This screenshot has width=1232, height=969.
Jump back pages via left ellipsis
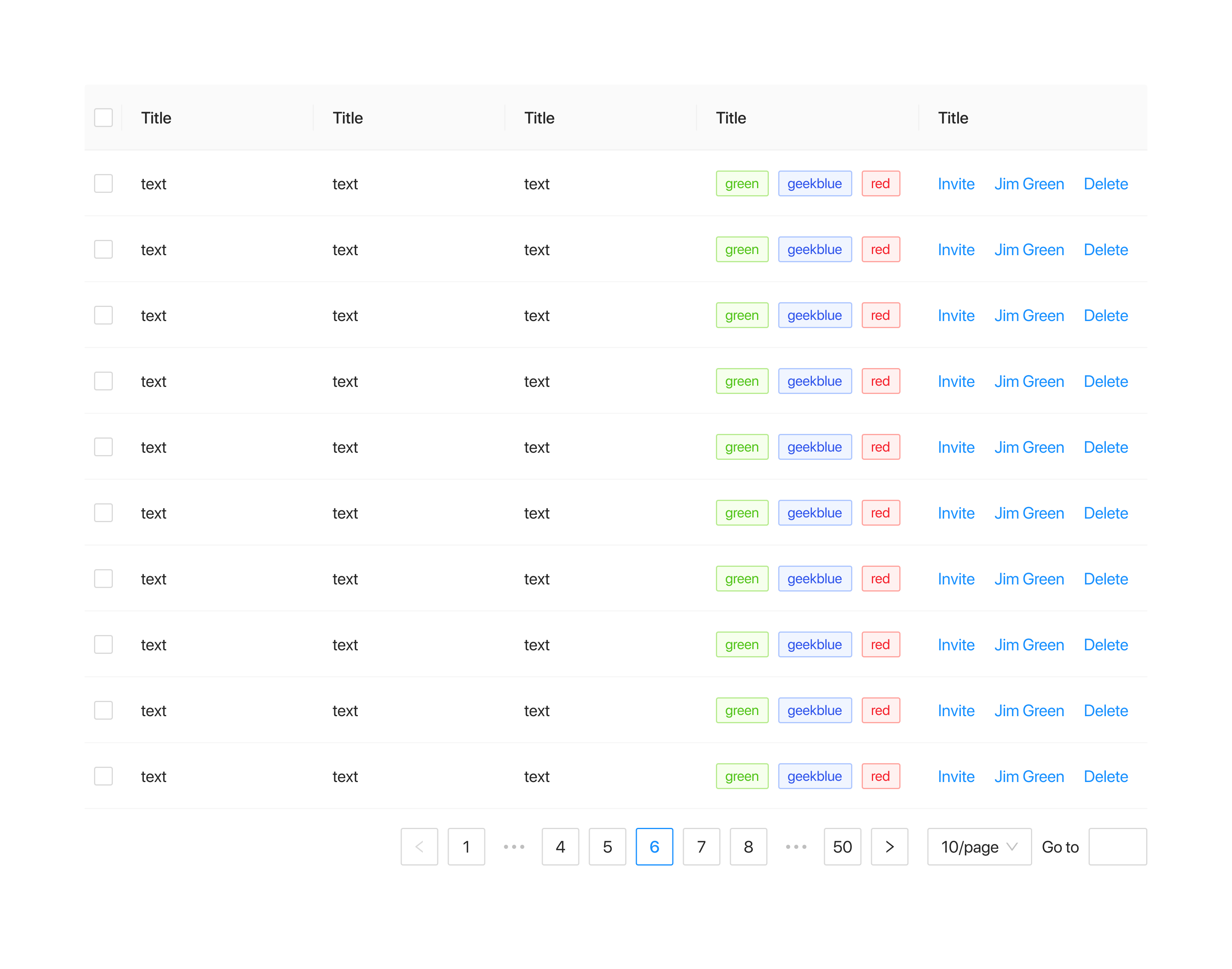tap(513, 846)
